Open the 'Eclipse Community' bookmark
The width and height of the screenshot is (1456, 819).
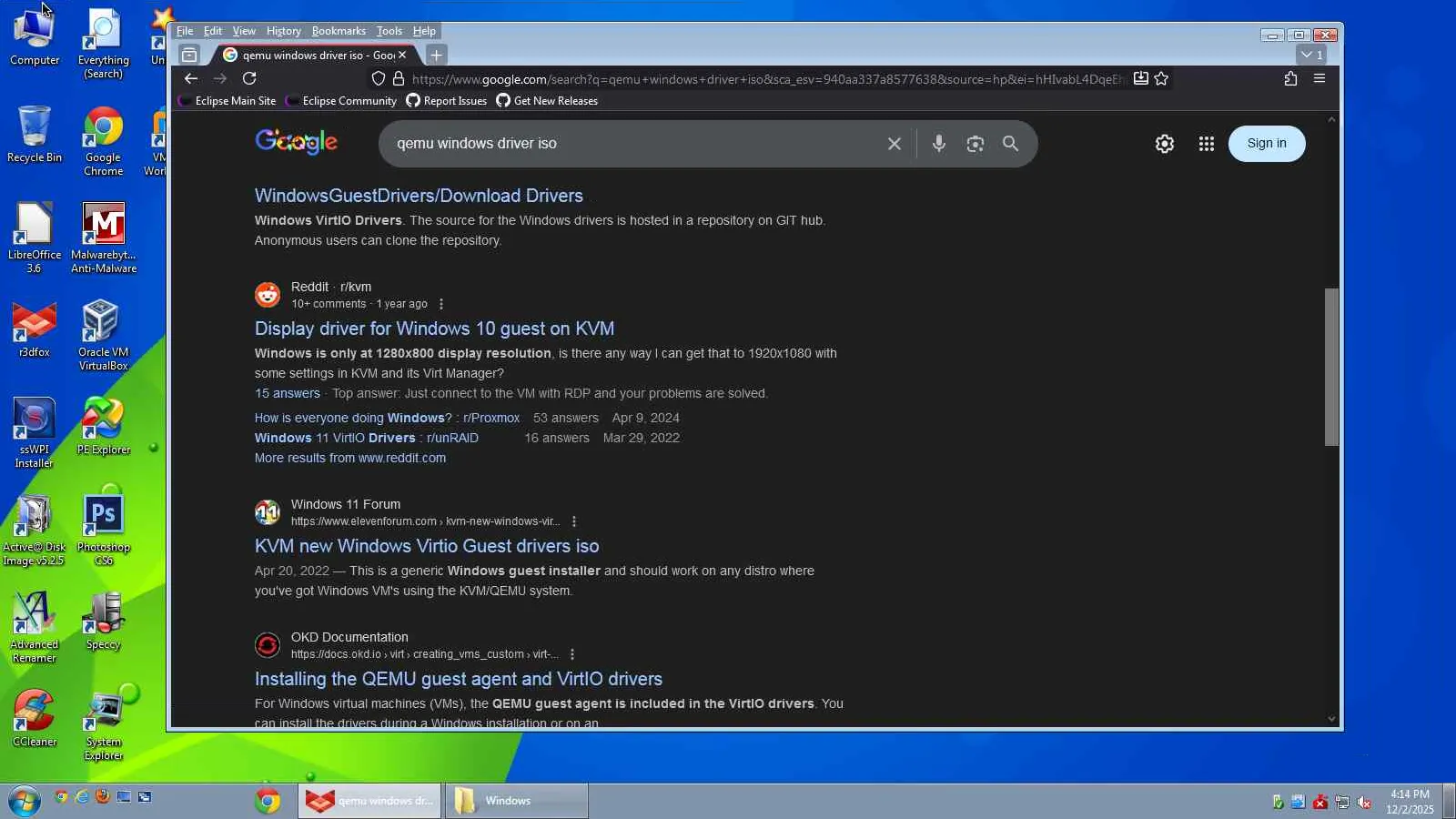pos(341,101)
